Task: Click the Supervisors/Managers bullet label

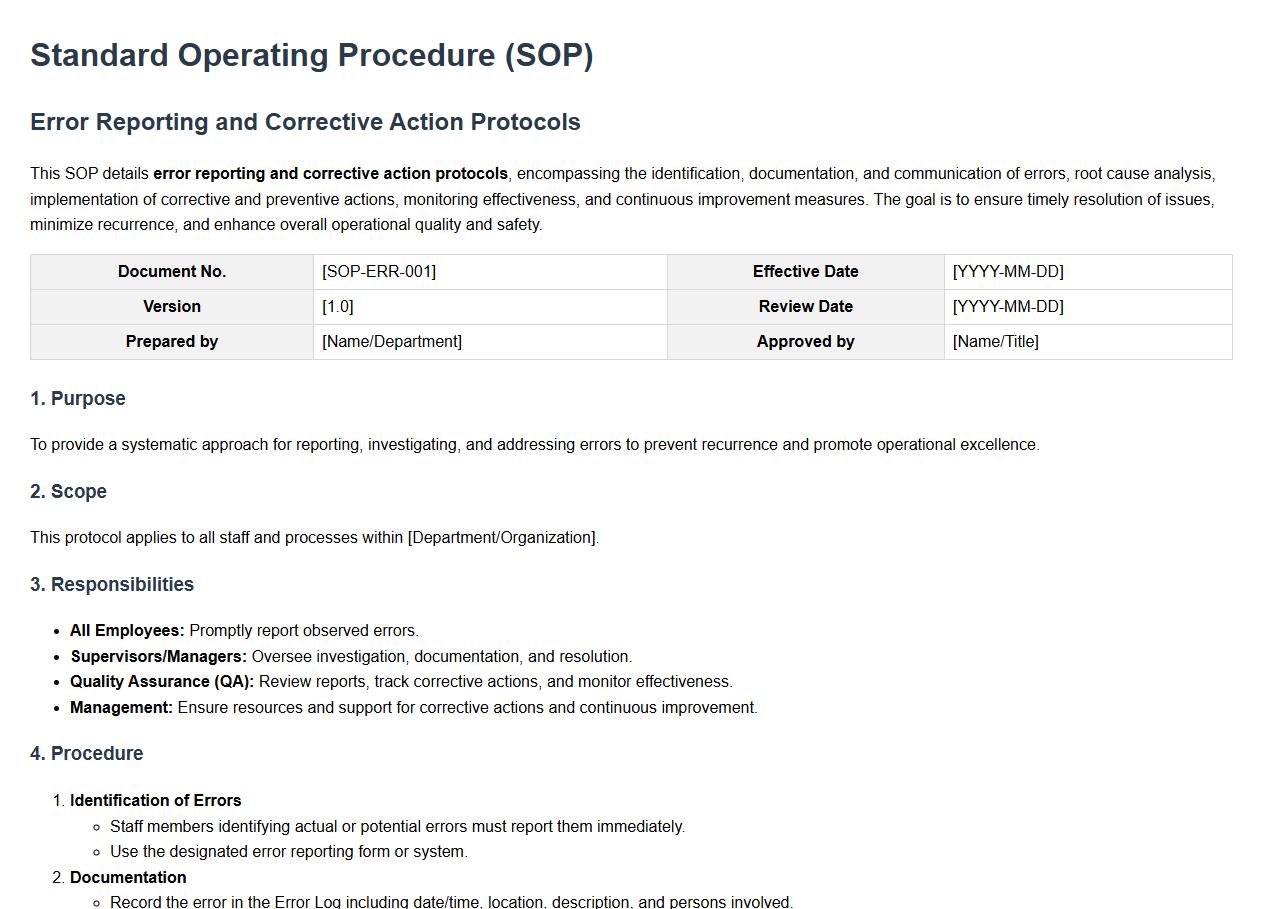Action: coord(158,657)
